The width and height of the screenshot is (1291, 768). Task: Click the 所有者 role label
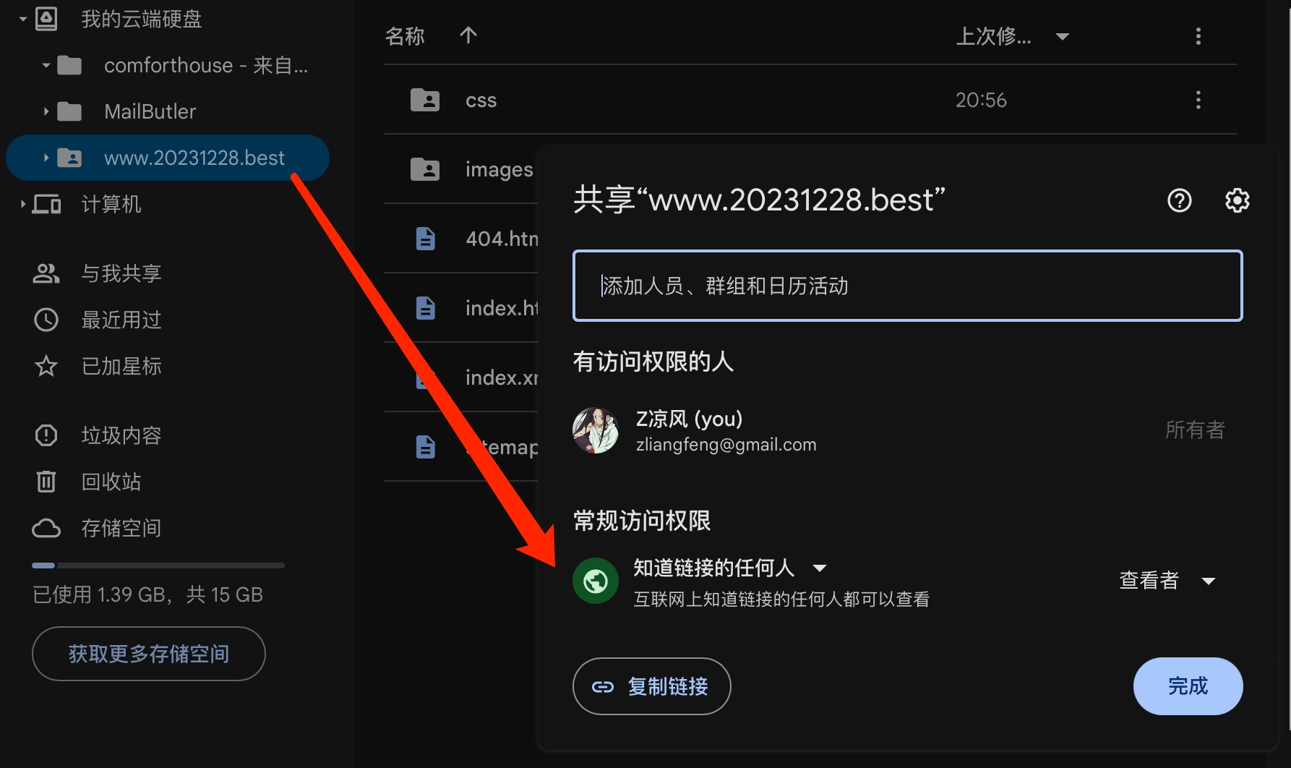[1195, 430]
